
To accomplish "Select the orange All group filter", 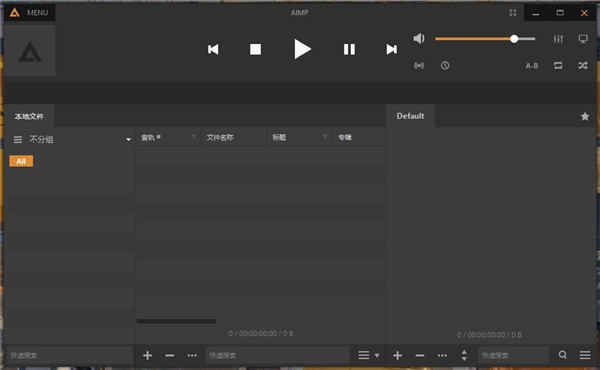I will [x=21, y=161].
